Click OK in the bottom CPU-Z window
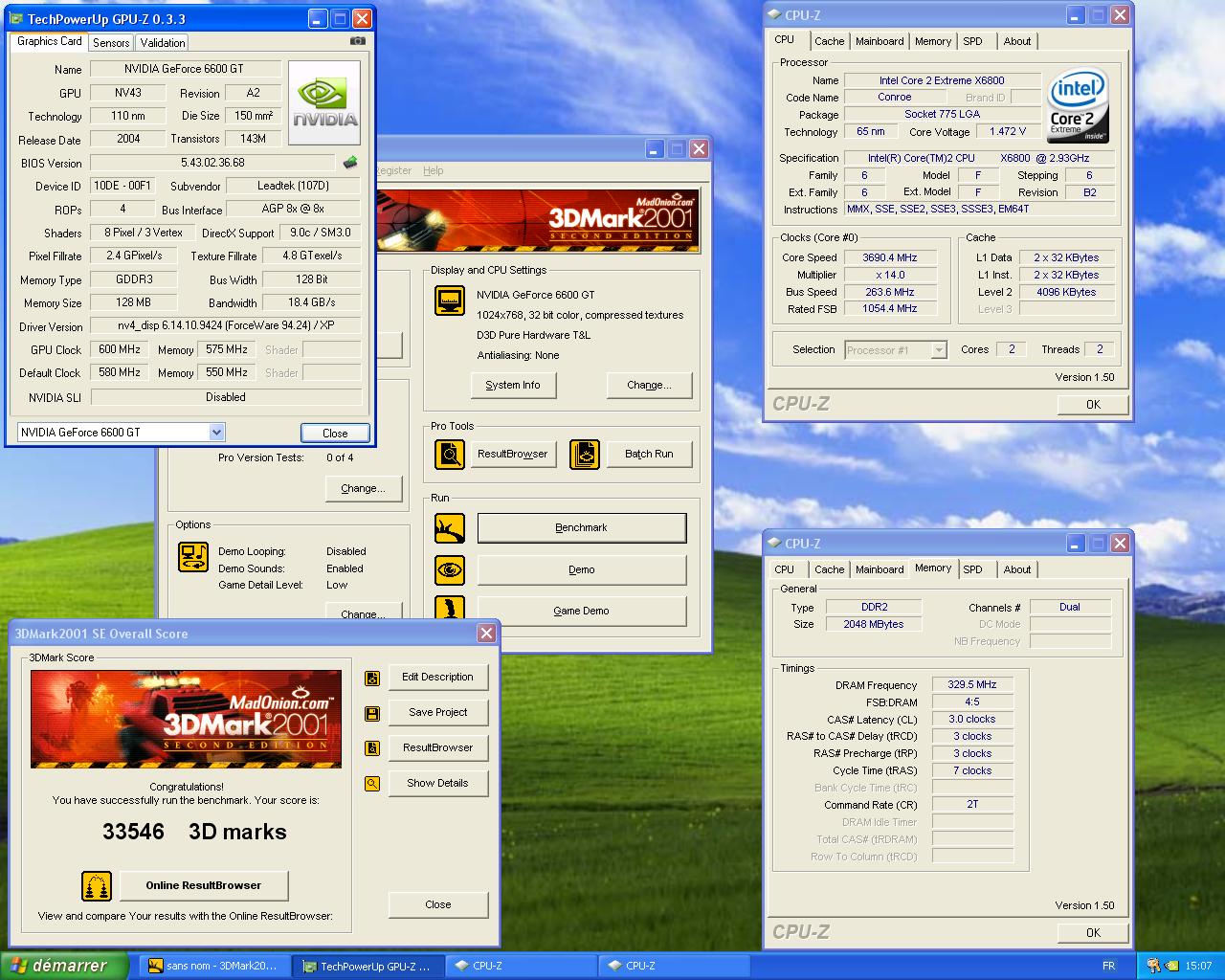 pos(1093,933)
